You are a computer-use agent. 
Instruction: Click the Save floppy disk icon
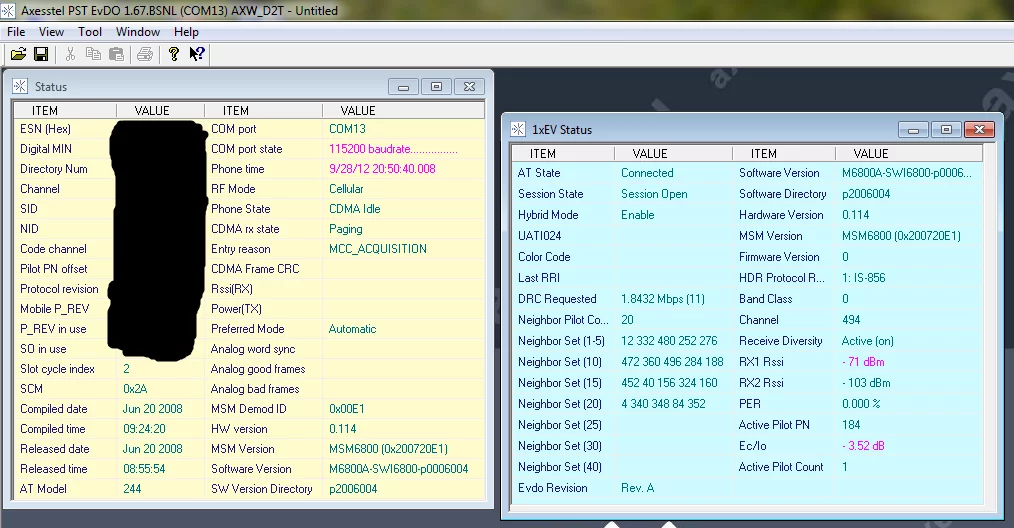pos(41,54)
